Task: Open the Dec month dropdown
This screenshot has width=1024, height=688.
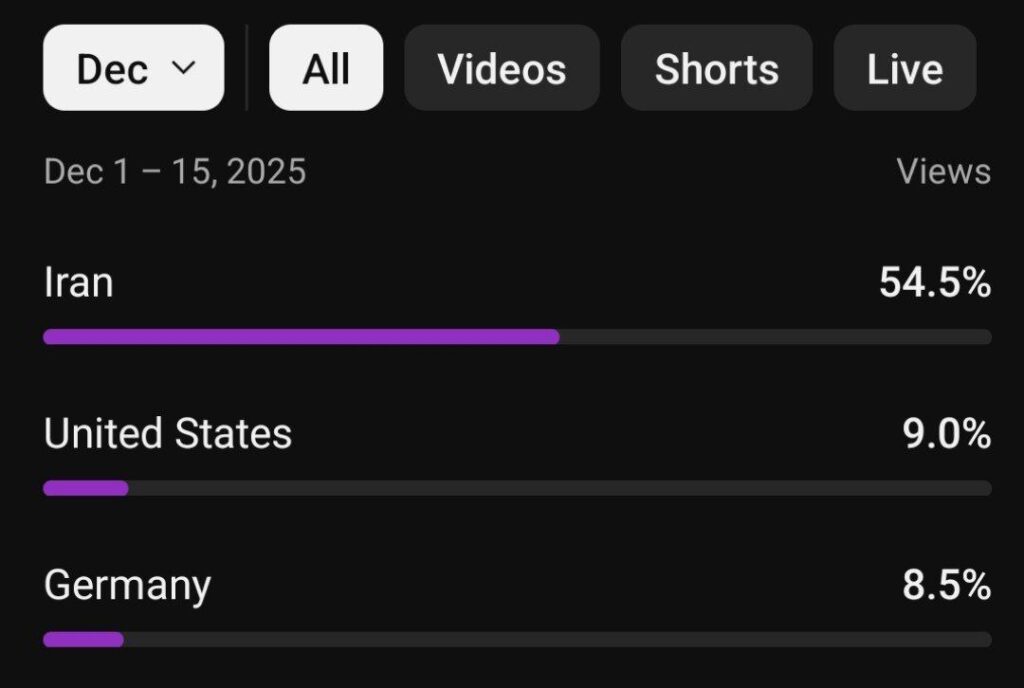Action: 133,68
